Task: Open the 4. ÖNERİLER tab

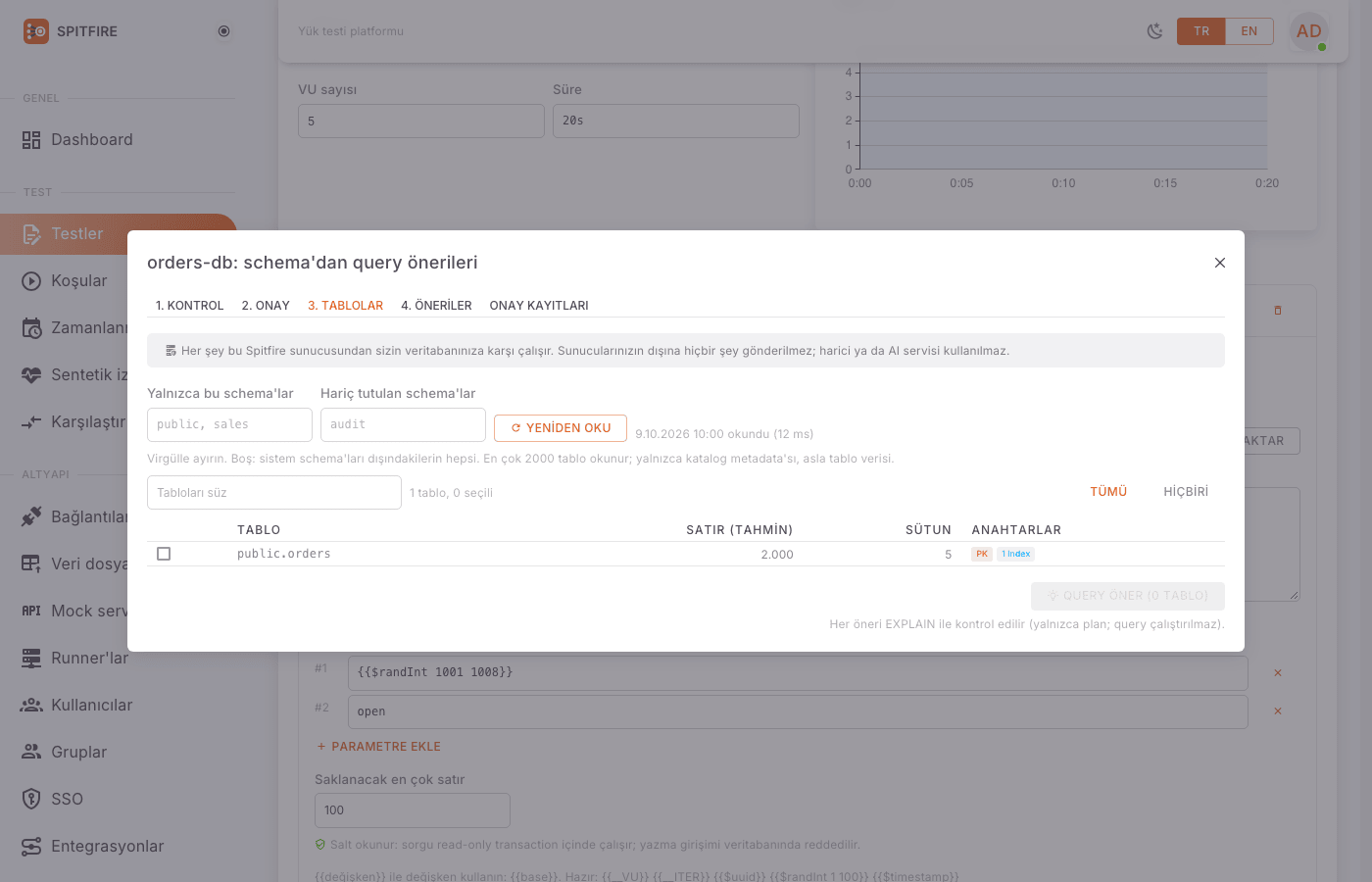Action: pos(436,306)
